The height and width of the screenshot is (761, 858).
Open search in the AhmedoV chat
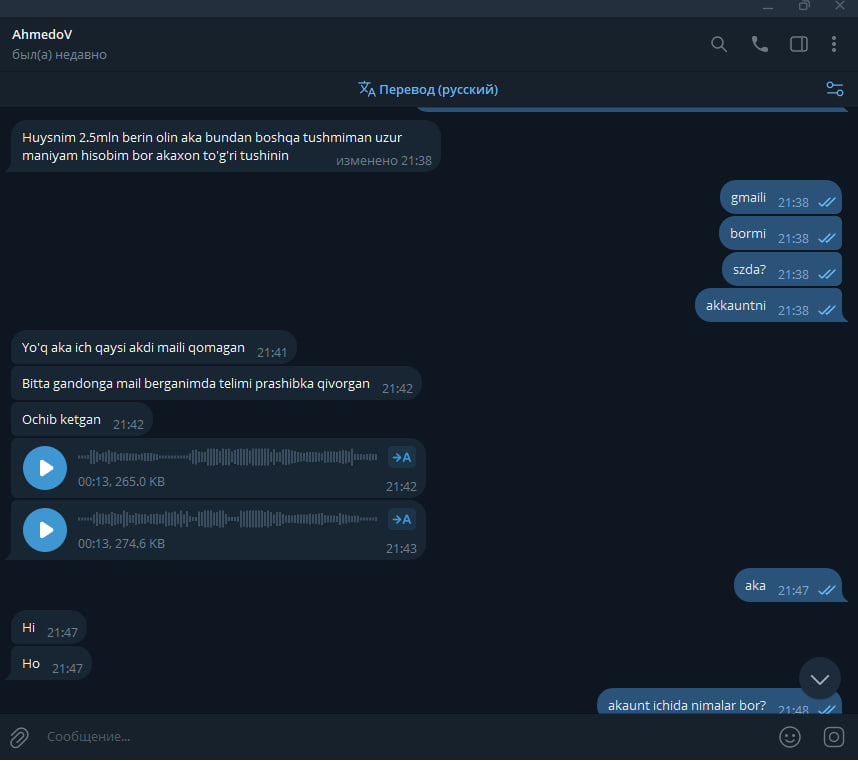(718, 44)
